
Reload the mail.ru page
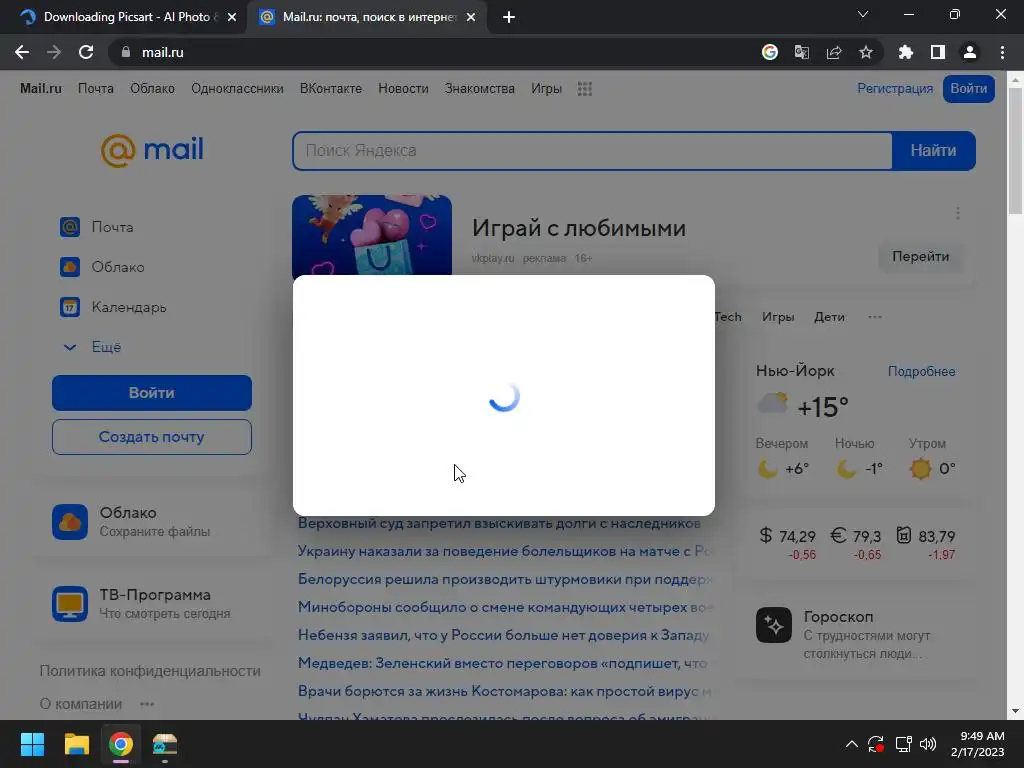click(86, 52)
